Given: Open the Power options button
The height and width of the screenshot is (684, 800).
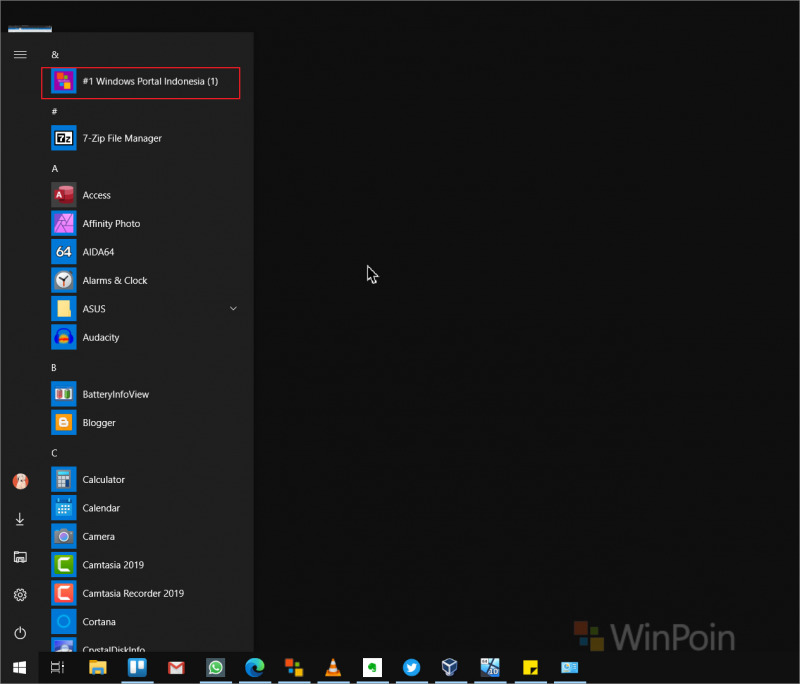Looking at the screenshot, I should 20,633.
